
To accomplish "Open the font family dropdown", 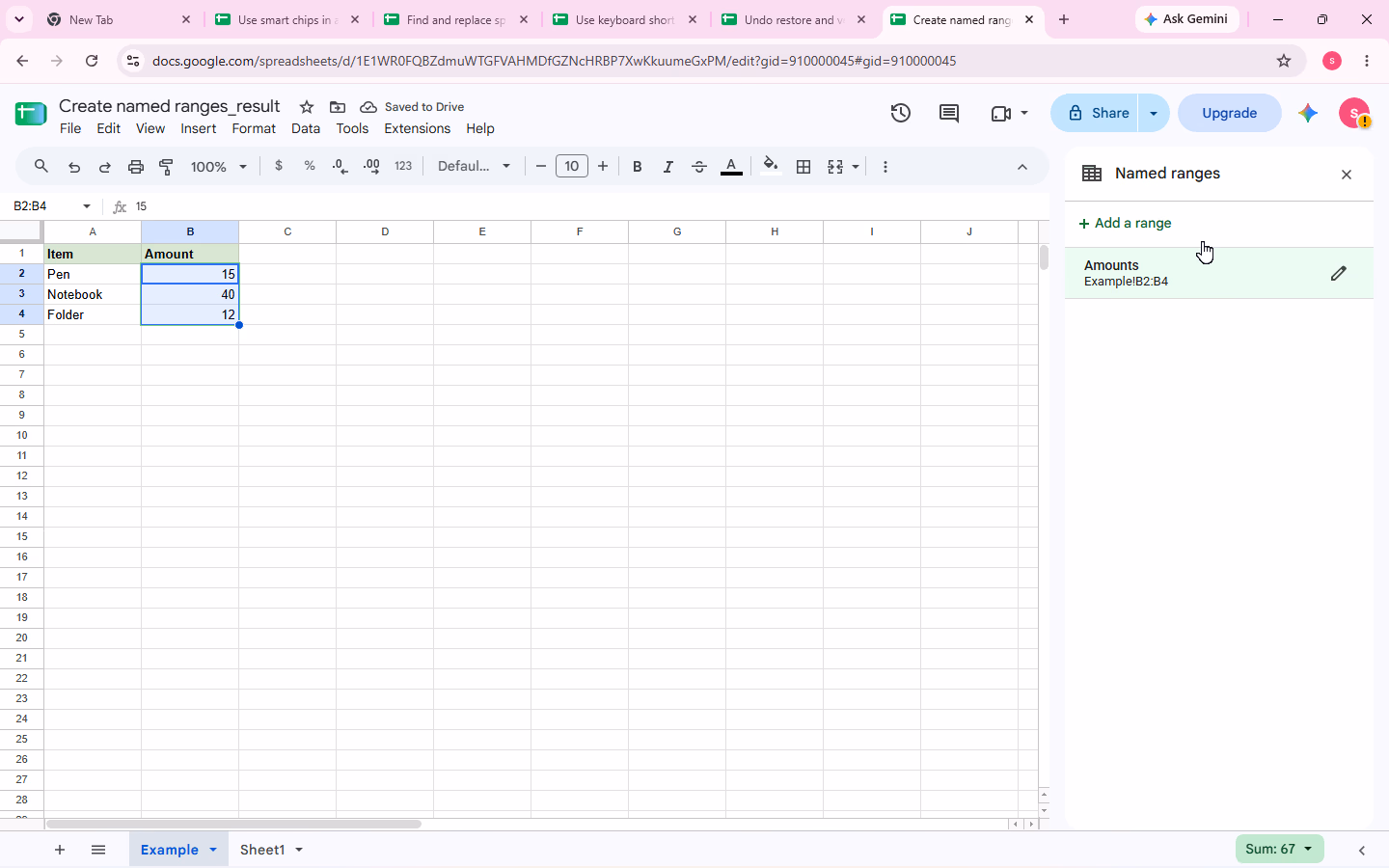I will click(x=474, y=167).
